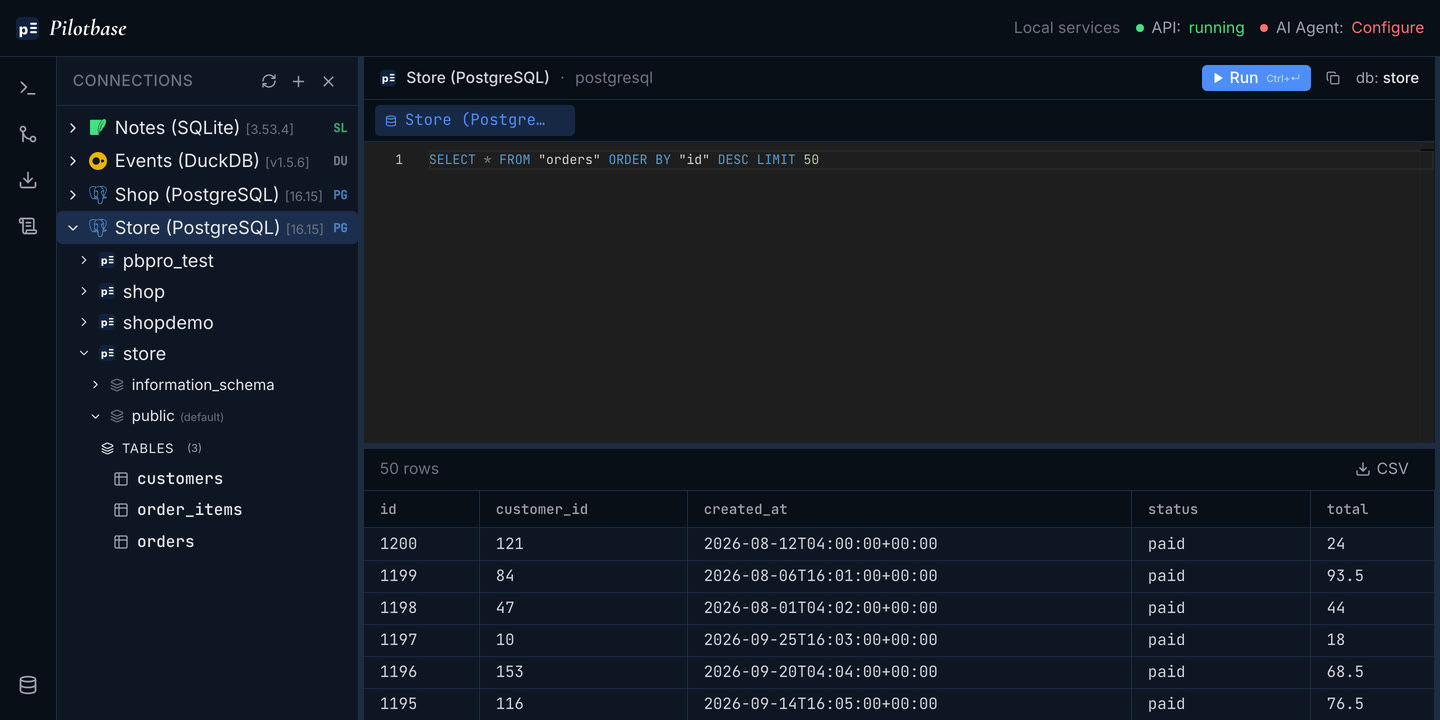Click the SQLite icon beside Notes
1440x720 pixels.
pyautogui.click(x=98, y=127)
